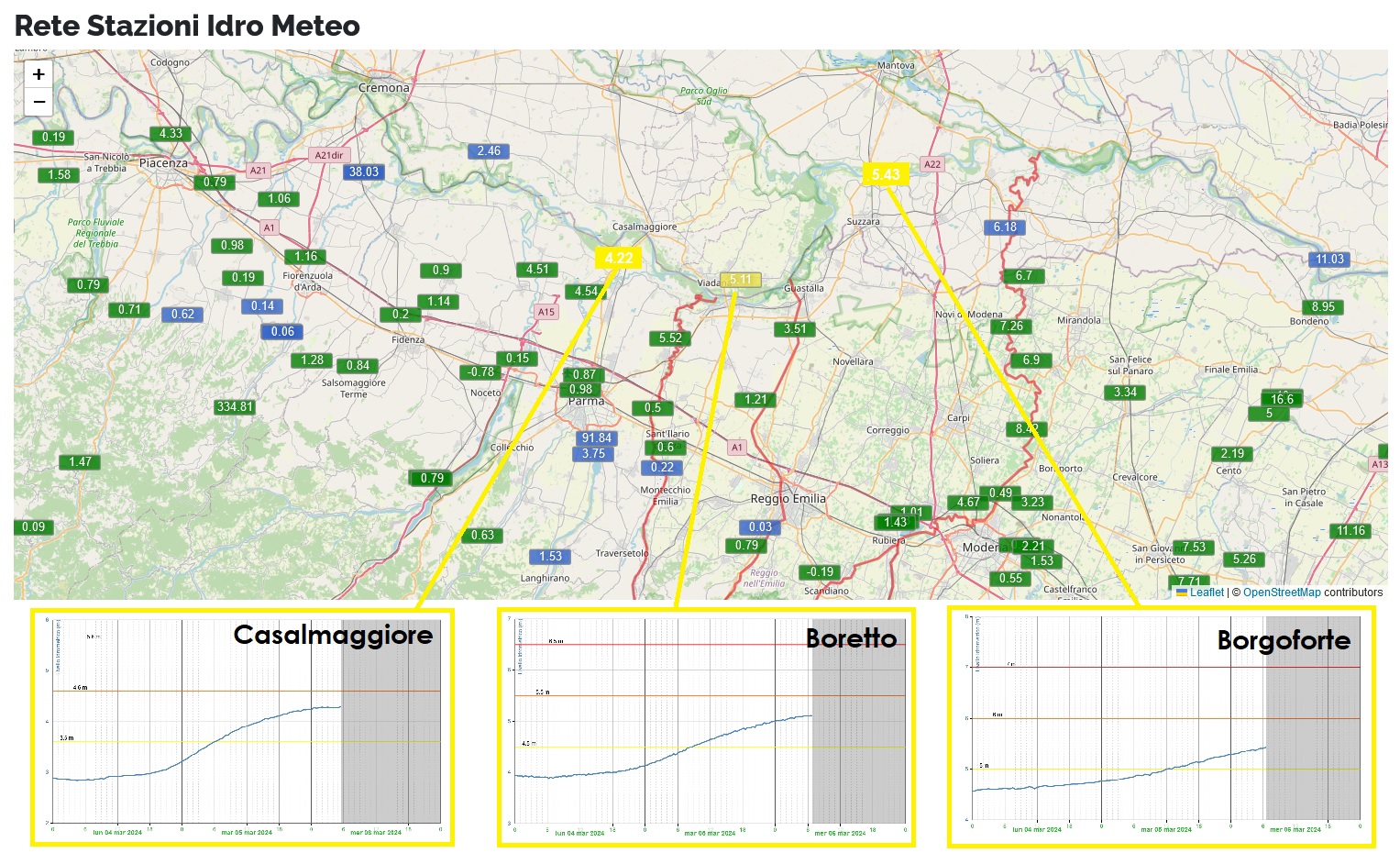Screen dimensions: 1400x864
Task: Click the map zoom out button
Action: (39, 102)
